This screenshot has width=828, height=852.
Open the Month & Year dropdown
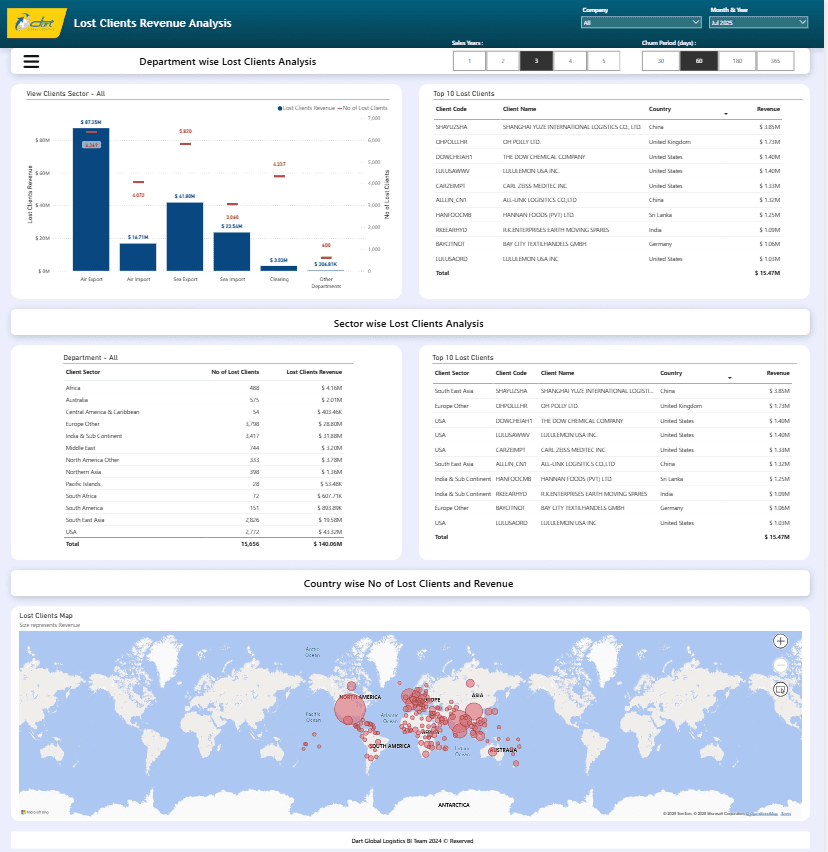[758, 22]
